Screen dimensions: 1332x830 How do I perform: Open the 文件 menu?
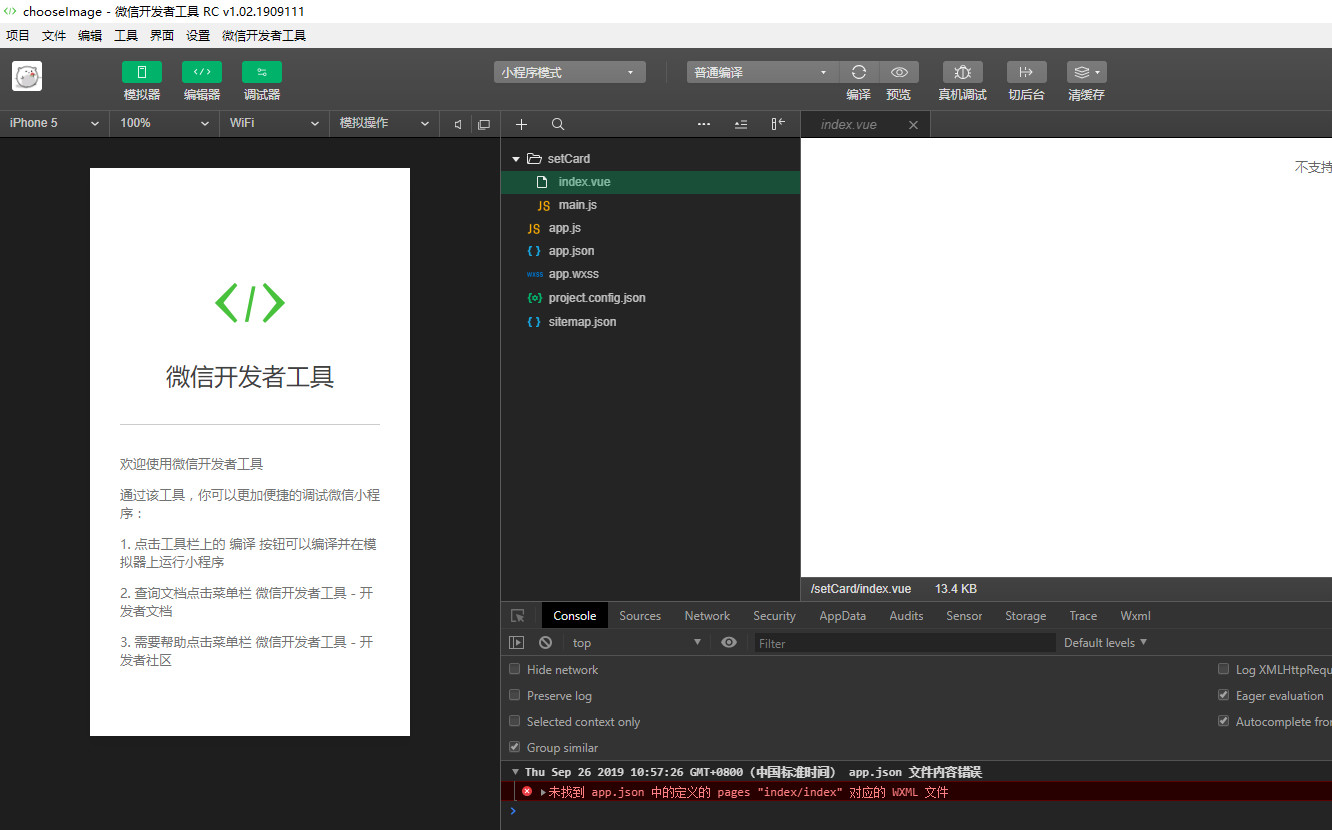pos(54,35)
